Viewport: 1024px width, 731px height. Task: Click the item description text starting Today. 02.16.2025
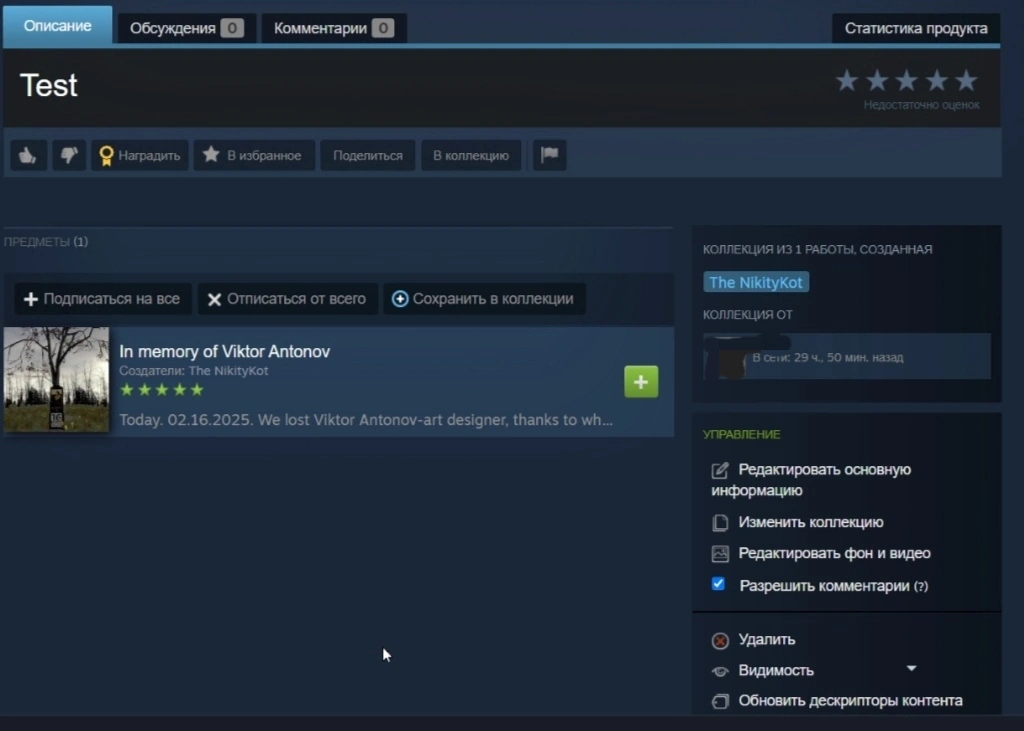point(366,419)
